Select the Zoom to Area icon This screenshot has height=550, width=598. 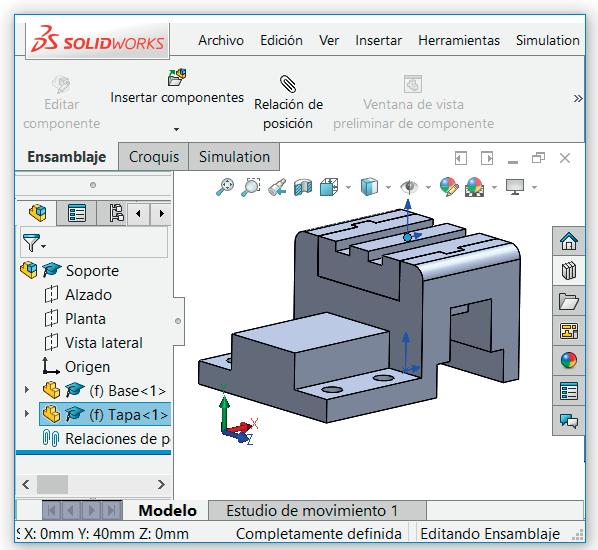click(251, 187)
